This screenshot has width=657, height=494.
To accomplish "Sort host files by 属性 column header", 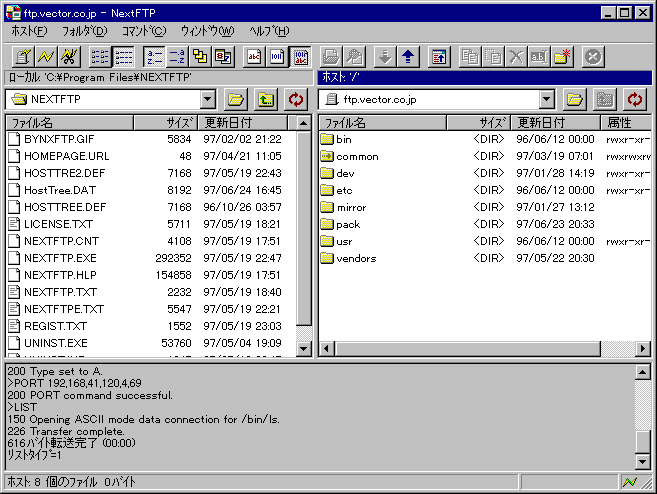I will [626, 123].
